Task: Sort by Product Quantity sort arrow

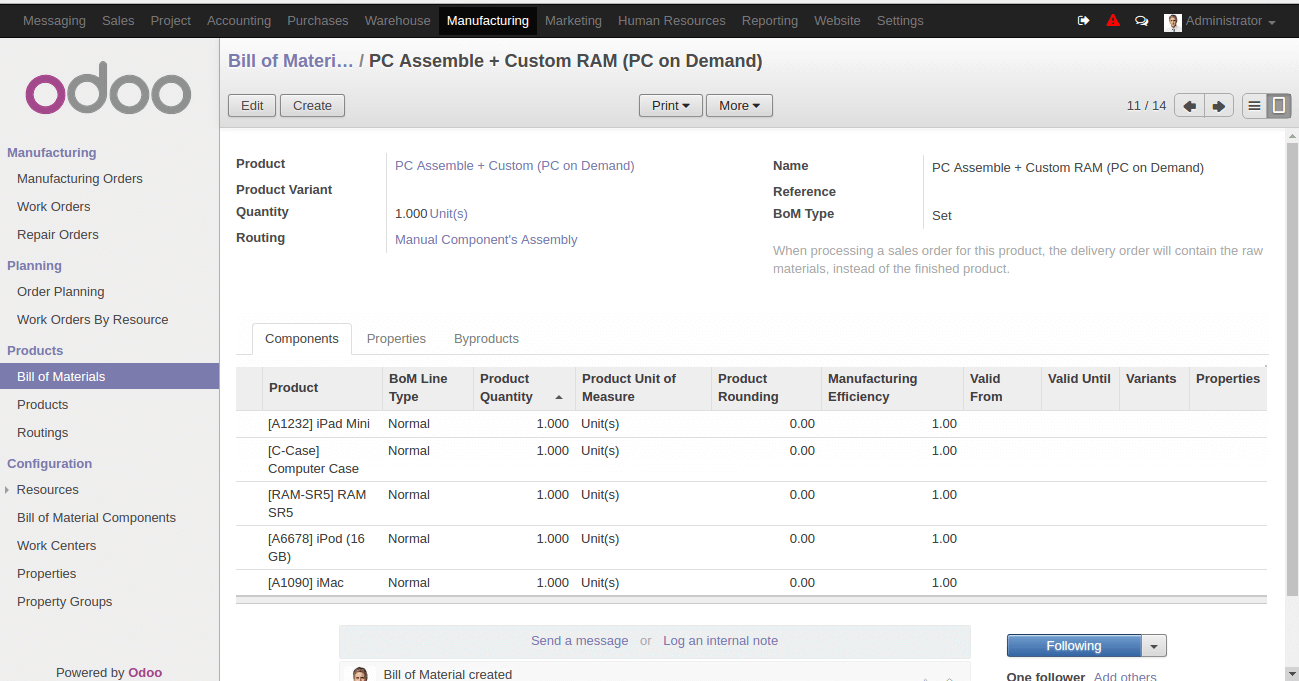Action: point(559,397)
